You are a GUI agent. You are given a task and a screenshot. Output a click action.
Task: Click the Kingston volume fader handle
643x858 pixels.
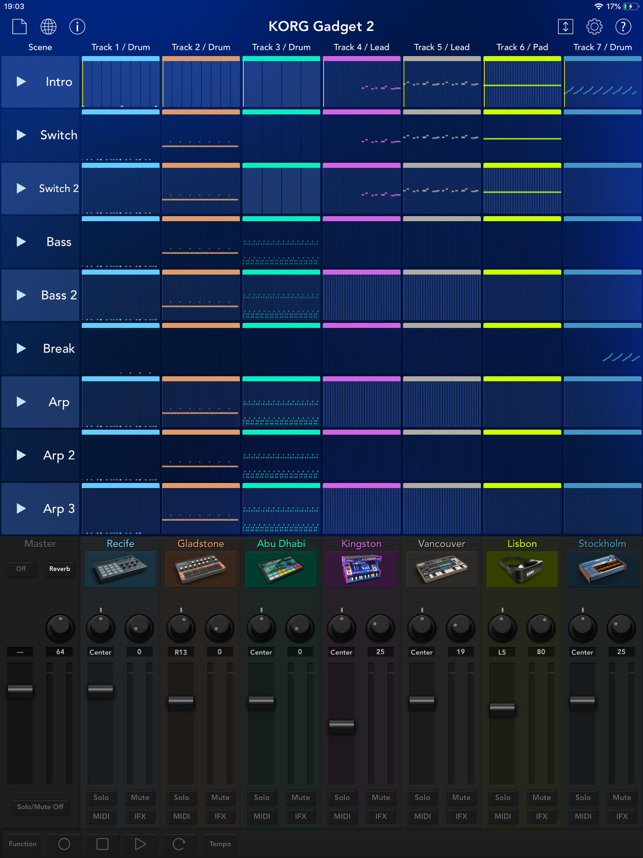[x=341, y=726]
